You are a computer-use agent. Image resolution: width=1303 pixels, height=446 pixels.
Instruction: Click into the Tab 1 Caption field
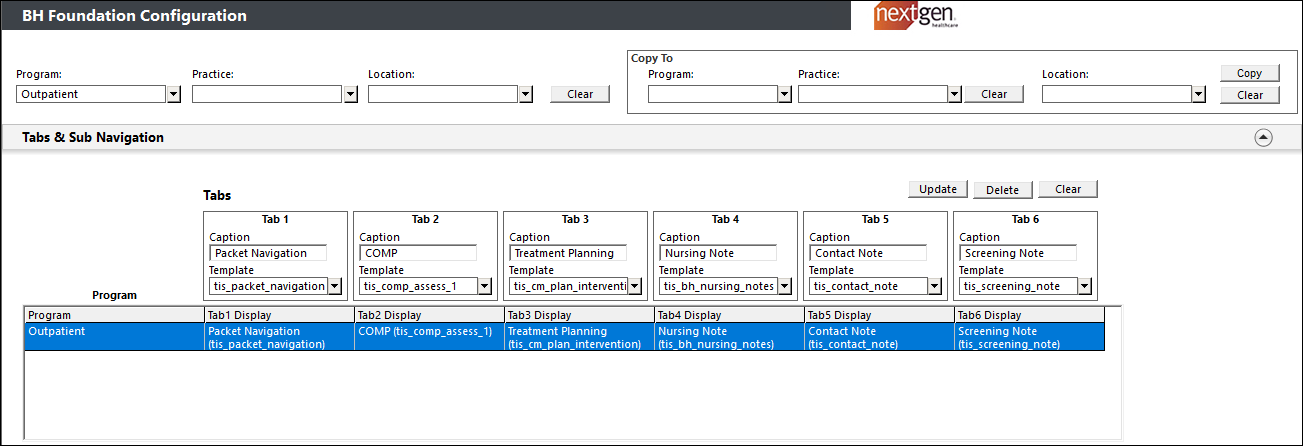[267, 253]
